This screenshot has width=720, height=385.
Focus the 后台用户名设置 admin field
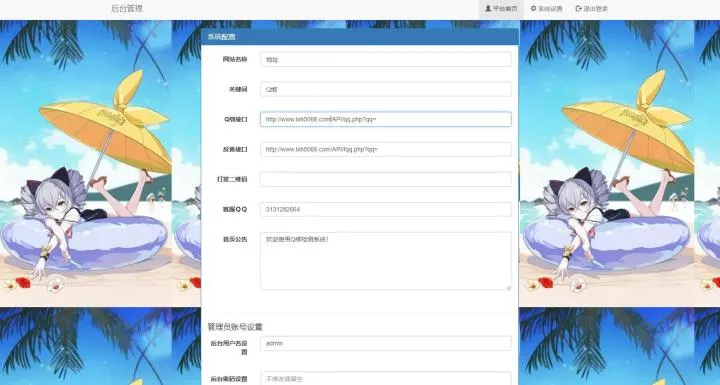point(385,343)
